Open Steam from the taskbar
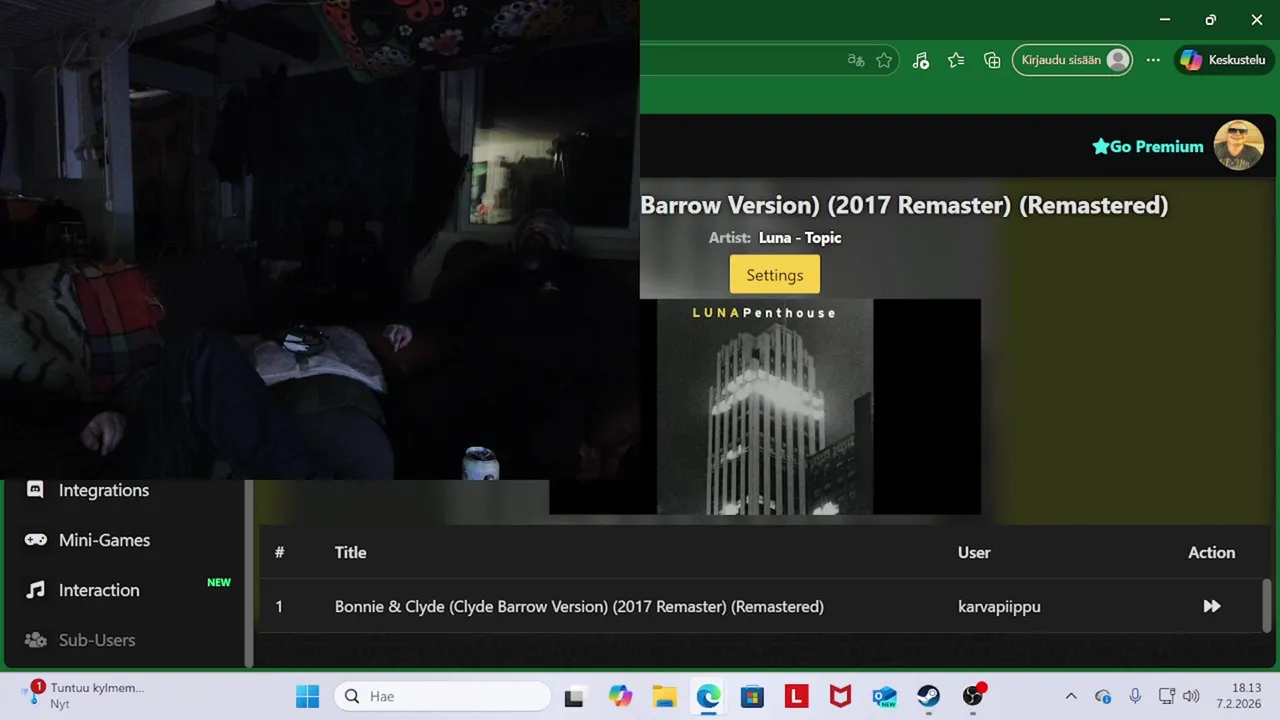This screenshot has width=1280, height=720. [x=928, y=696]
